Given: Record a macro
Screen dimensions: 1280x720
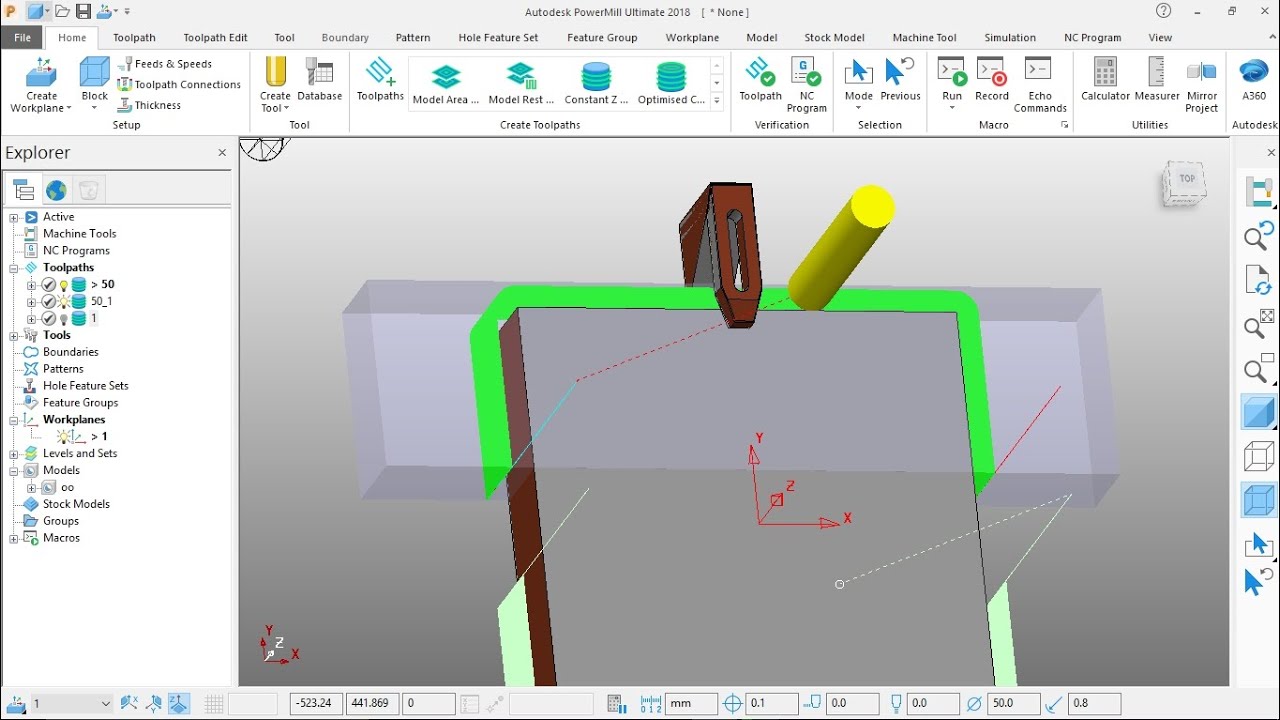Looking at the screenshot, I should tap(992, 79).
